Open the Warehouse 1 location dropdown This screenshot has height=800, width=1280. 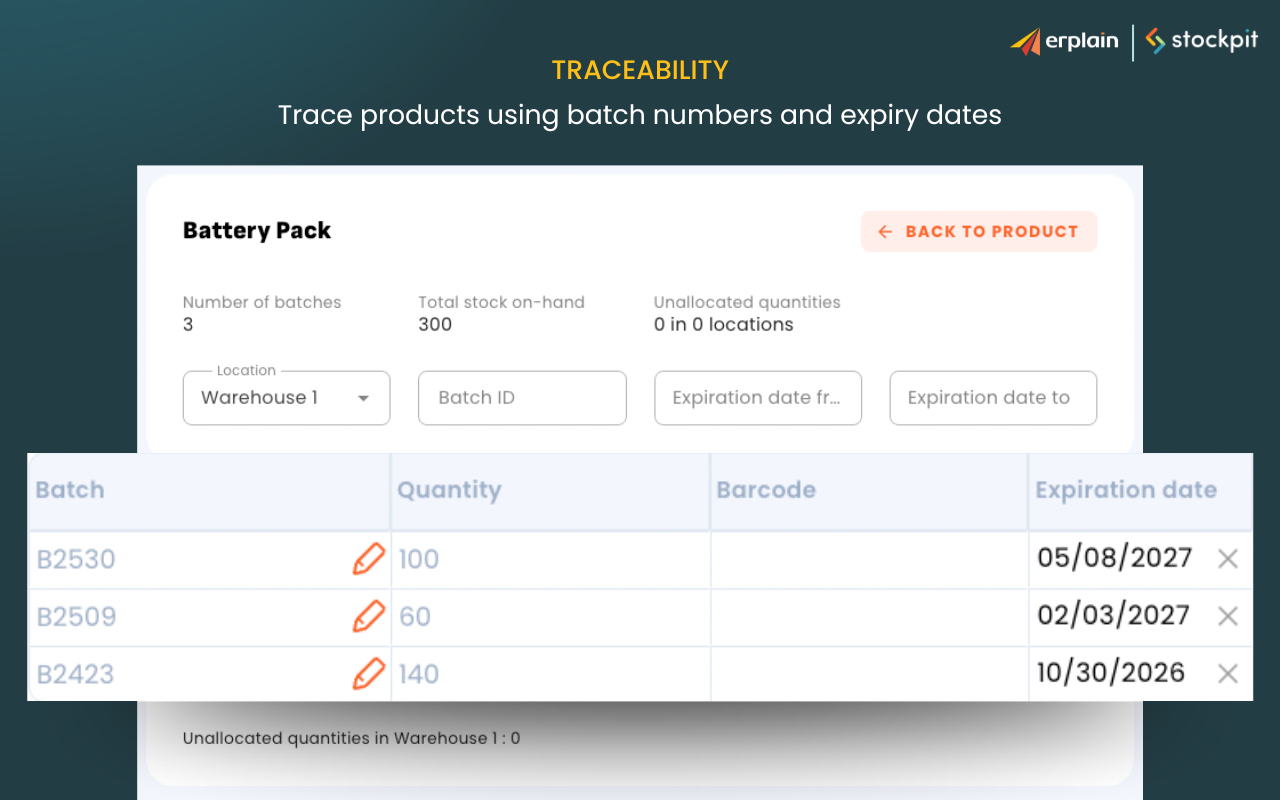286,398
